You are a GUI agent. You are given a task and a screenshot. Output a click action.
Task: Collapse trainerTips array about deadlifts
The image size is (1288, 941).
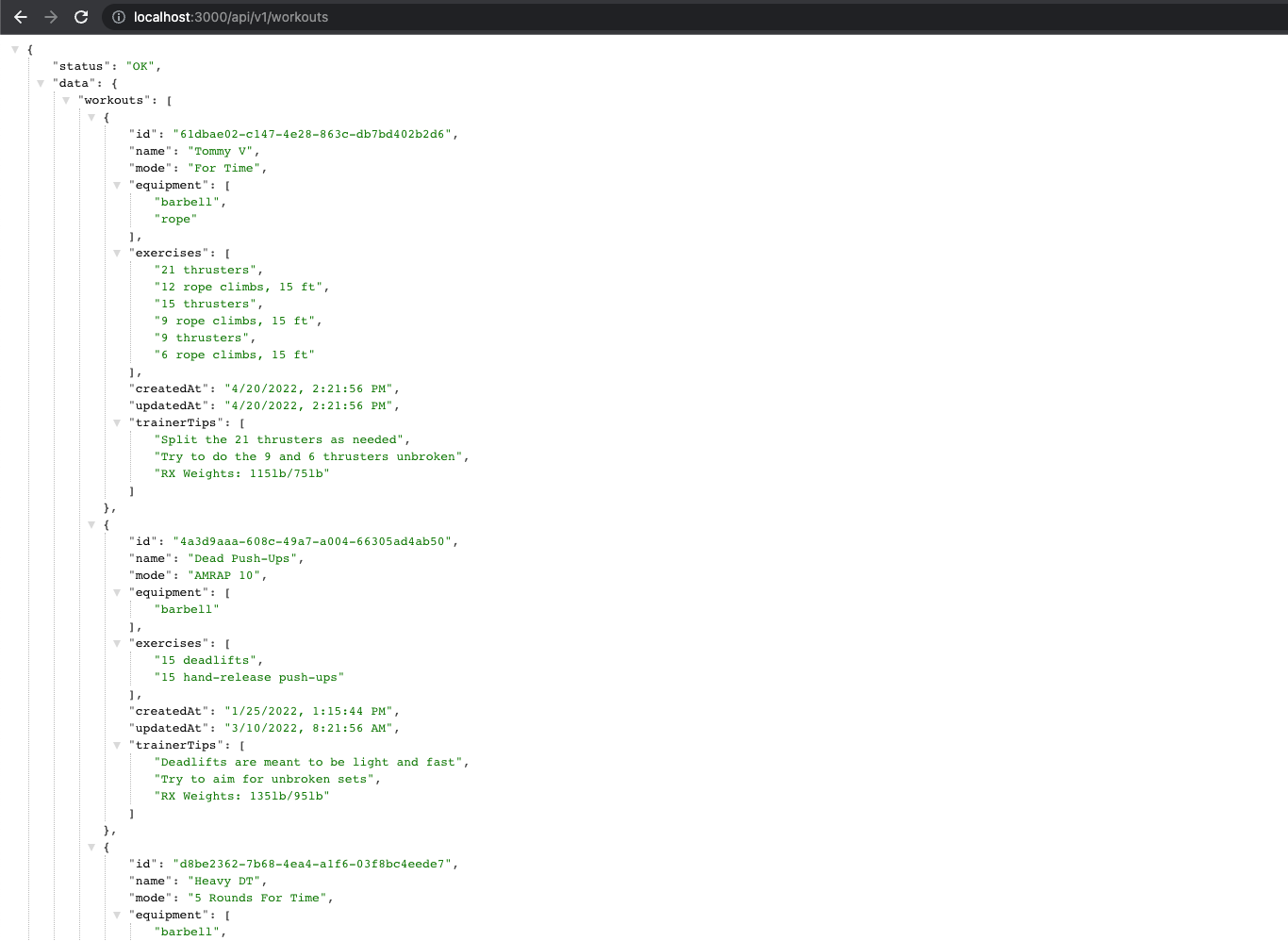pos(117,745)
